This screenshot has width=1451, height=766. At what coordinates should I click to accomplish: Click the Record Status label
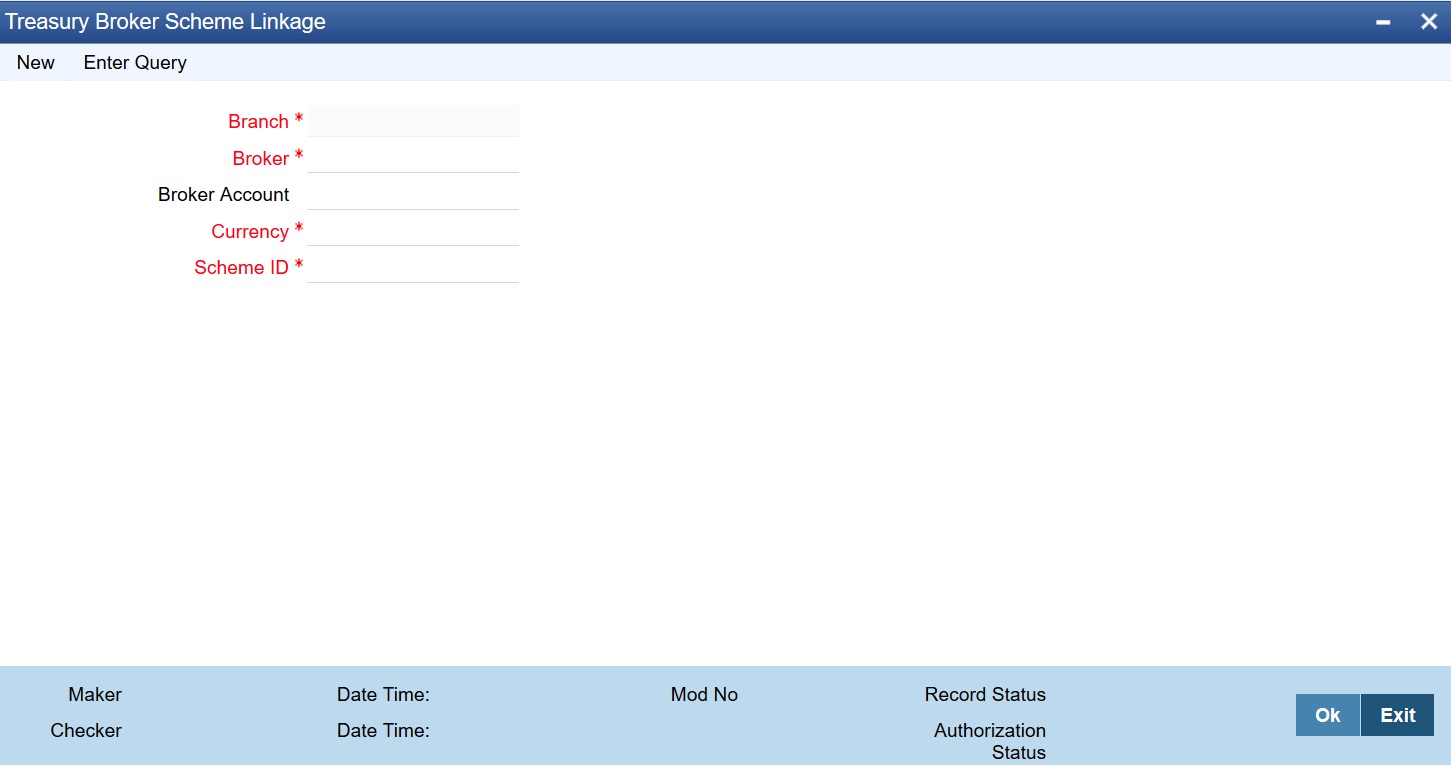point(985,694)
